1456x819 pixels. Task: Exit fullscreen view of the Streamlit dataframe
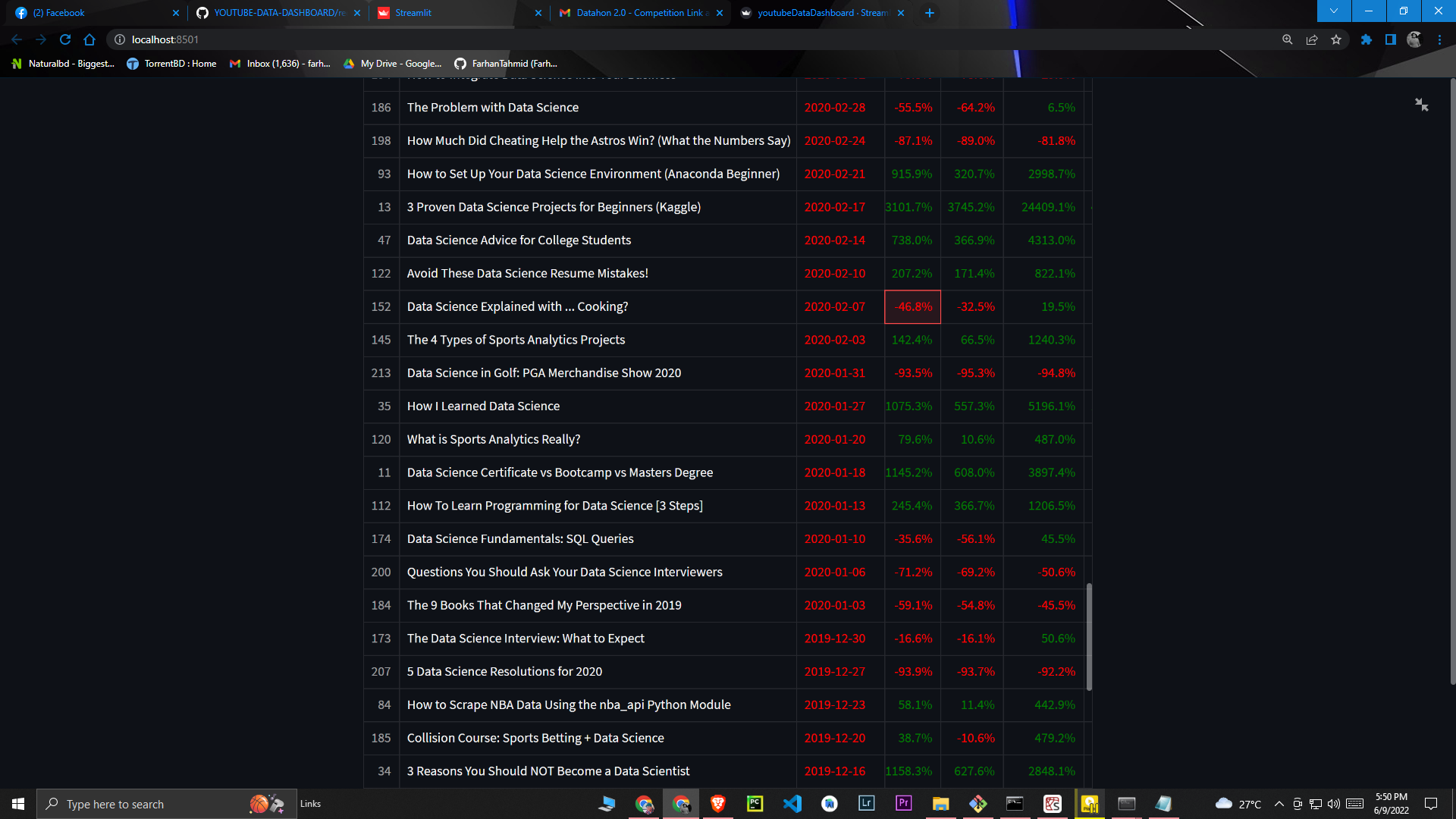coord(1422,105)
